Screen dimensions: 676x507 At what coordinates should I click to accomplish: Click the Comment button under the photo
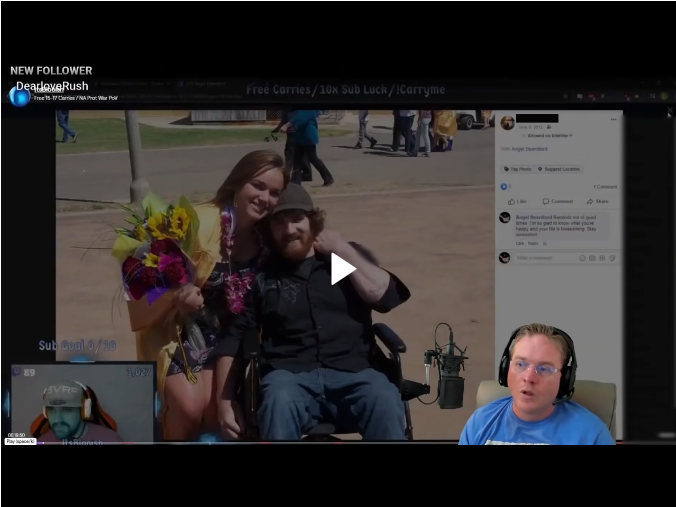pyautogui.click(x=558, y=201)
